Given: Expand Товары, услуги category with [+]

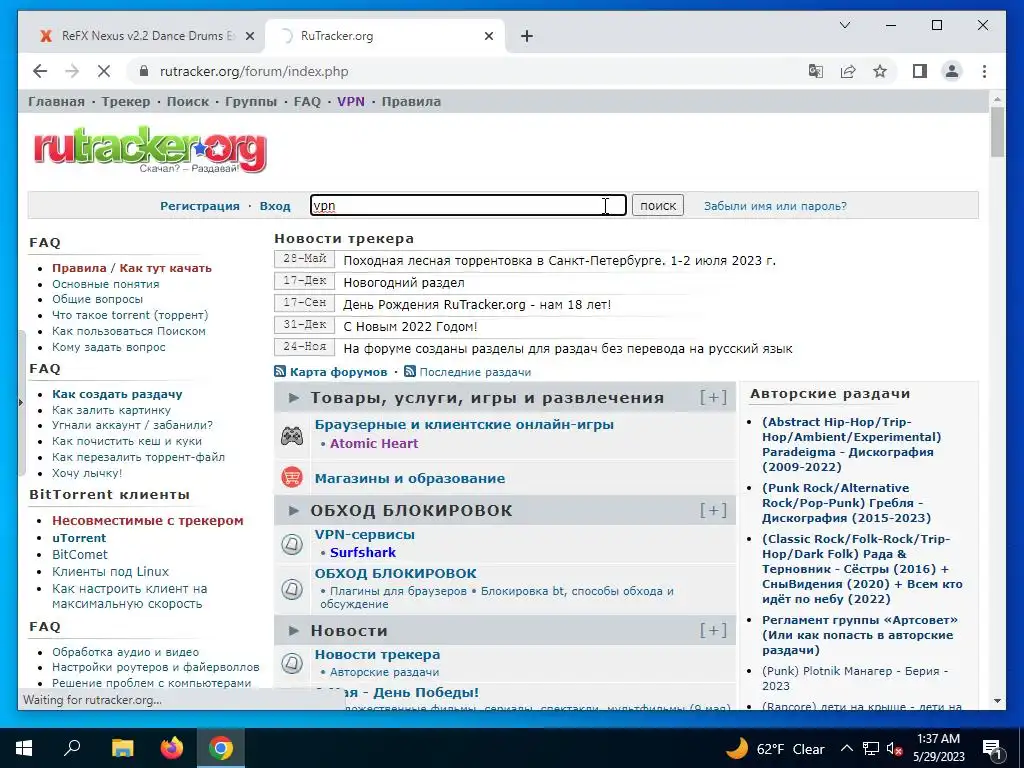Looking at the screenshot, I should 713,398.
